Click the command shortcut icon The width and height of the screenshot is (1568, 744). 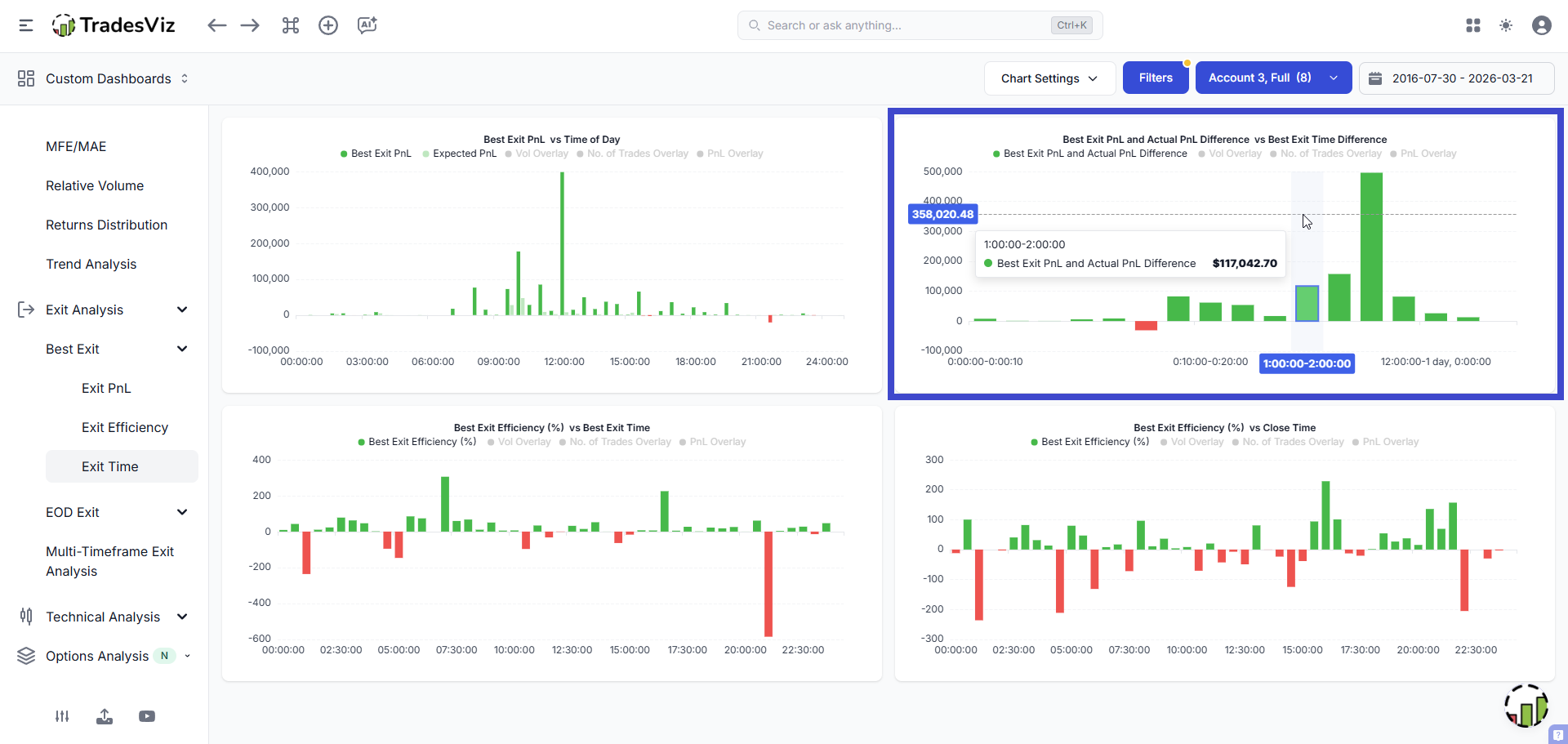291,25
